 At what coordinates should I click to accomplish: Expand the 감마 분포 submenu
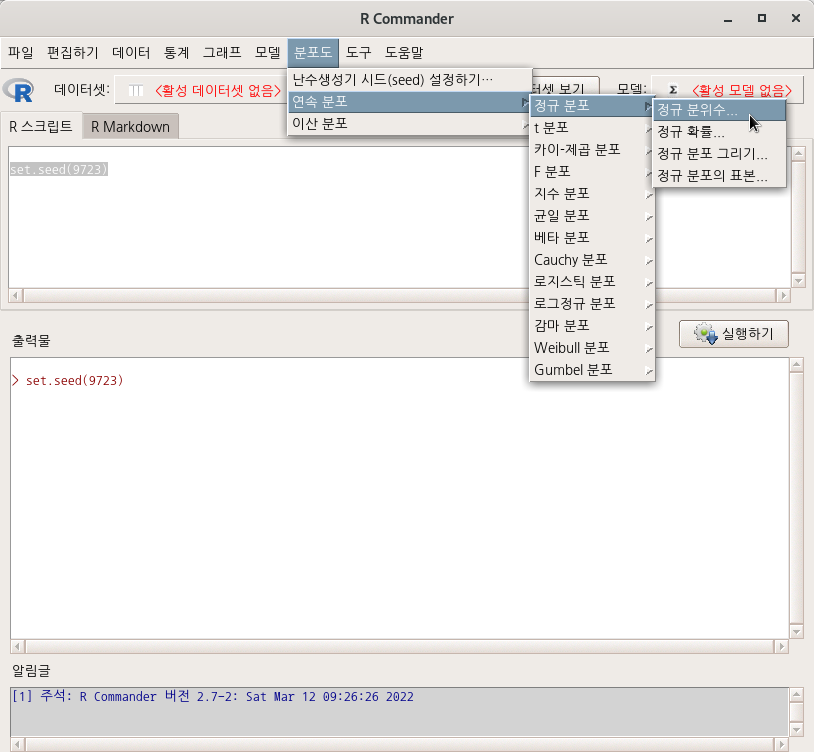pyautogui.click(x=592, y=326)
